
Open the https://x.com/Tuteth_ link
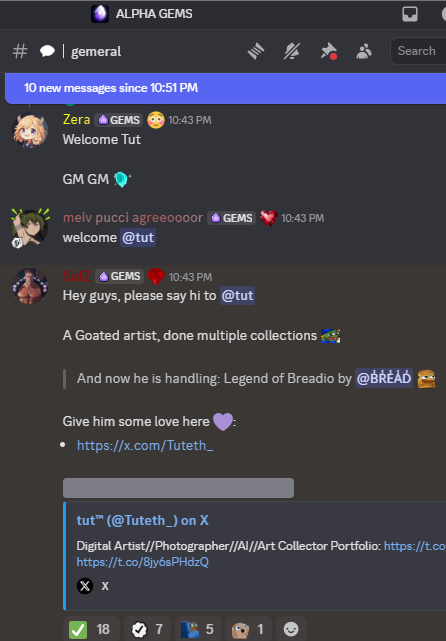pyautogui.click(x=145, y=445)
